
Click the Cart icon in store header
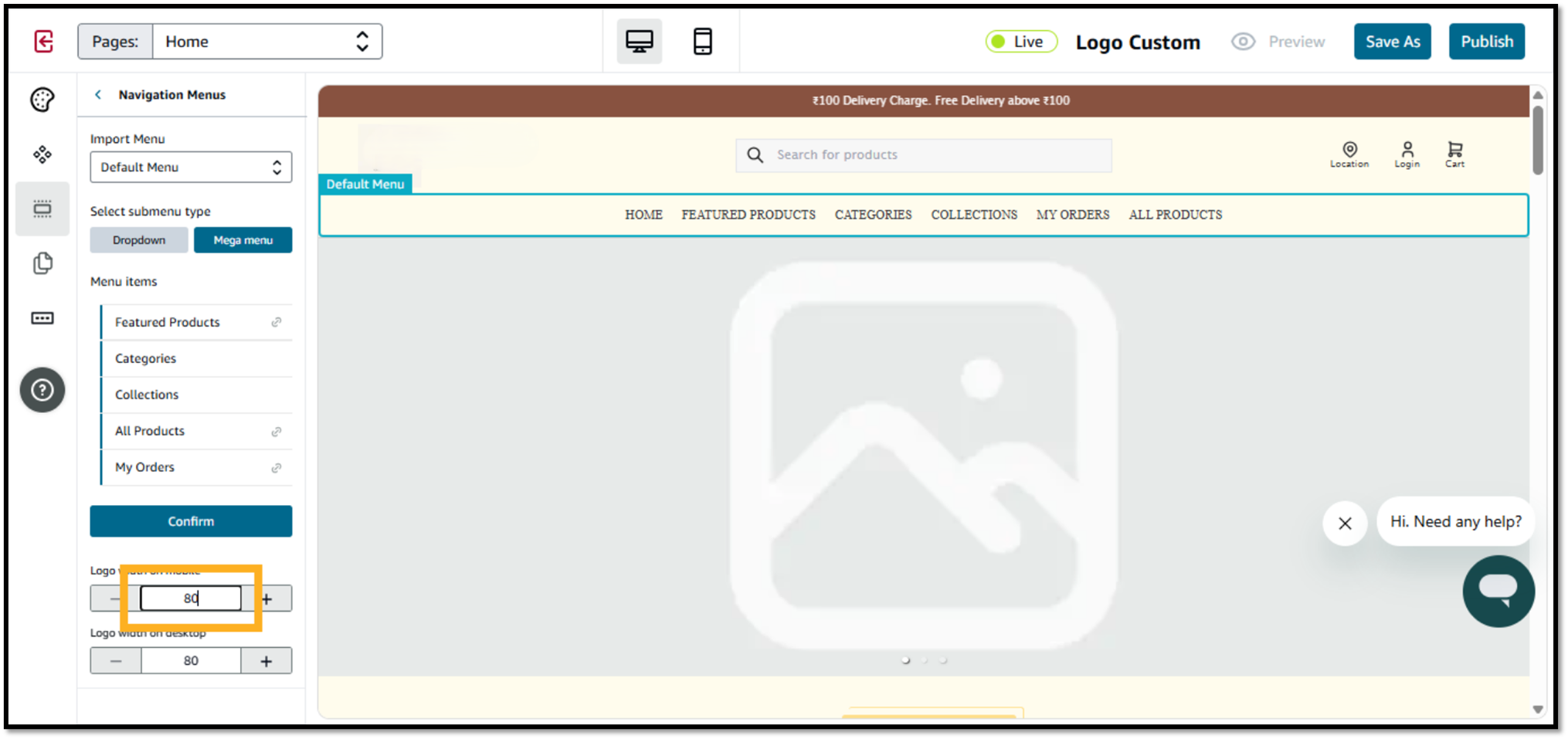(x=1454, y=154)
